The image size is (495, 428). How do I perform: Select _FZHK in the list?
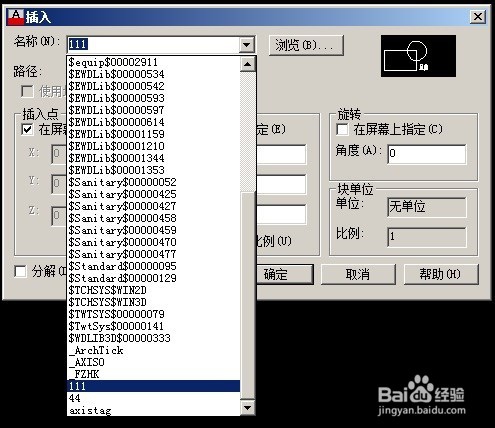click(153, 374)
